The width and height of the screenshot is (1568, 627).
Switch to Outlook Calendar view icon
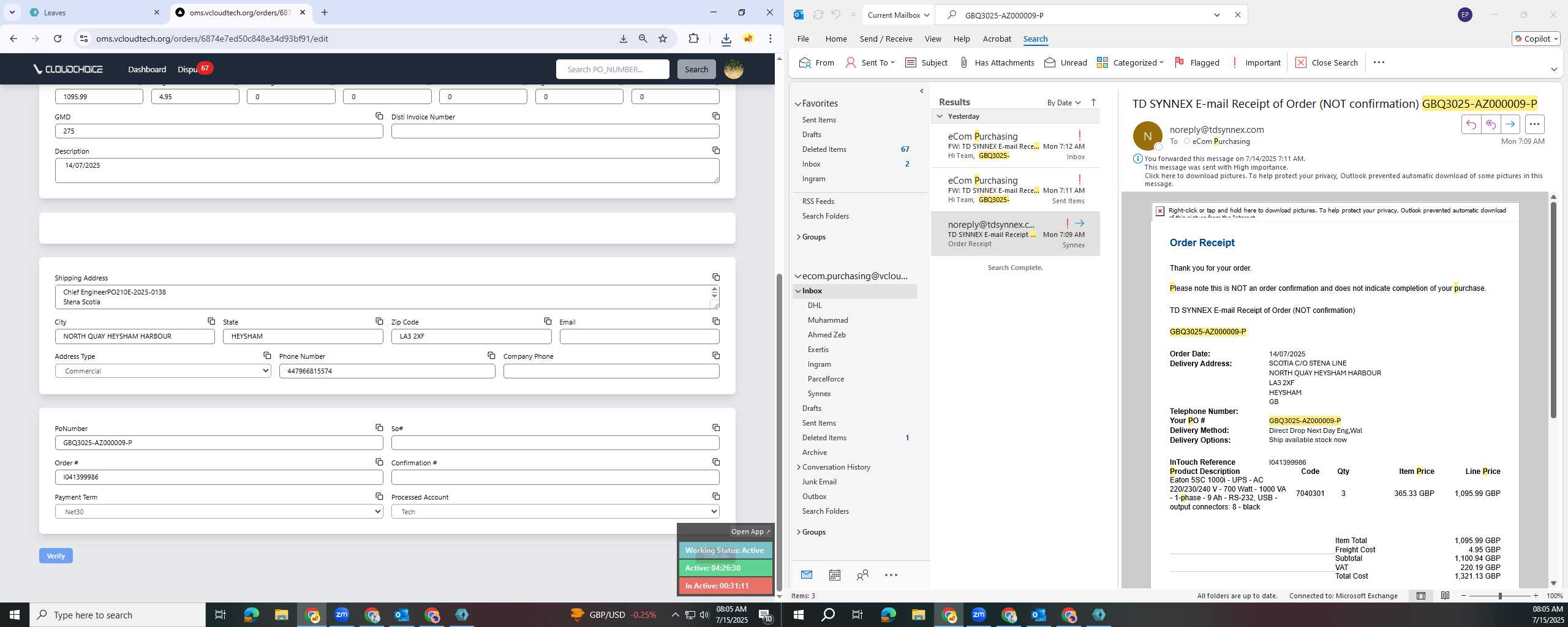tap(834, 575)
